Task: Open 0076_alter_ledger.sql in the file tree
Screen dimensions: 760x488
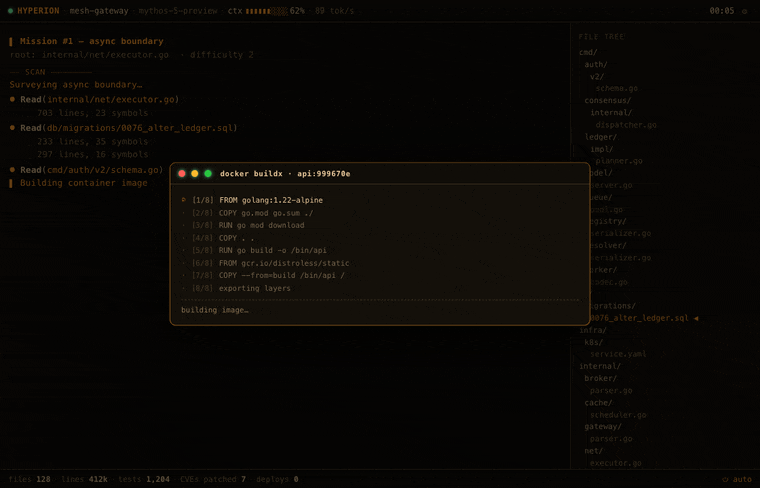Action: [x=639, y=318]
